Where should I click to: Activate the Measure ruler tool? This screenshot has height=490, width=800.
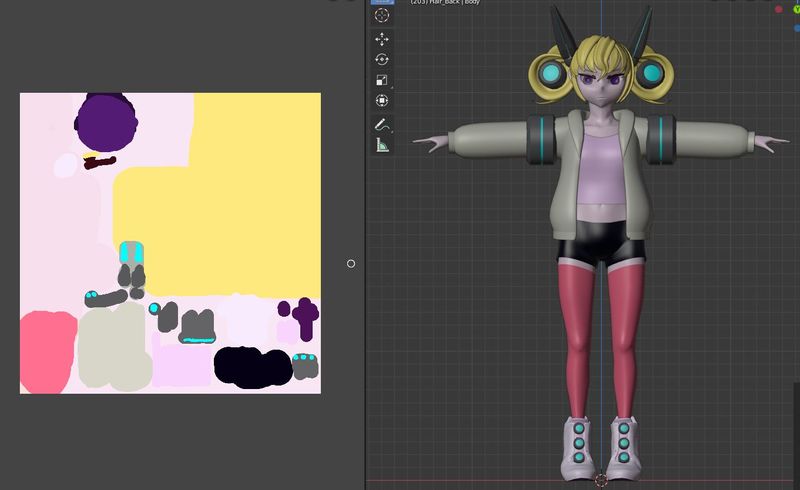(x=381, y=146)
